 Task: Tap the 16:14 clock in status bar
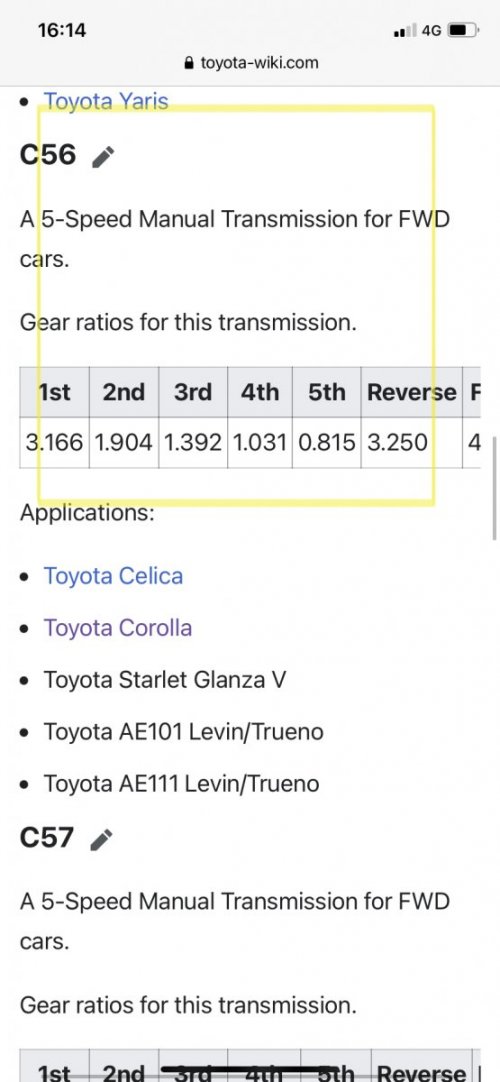tap(62, 30)
